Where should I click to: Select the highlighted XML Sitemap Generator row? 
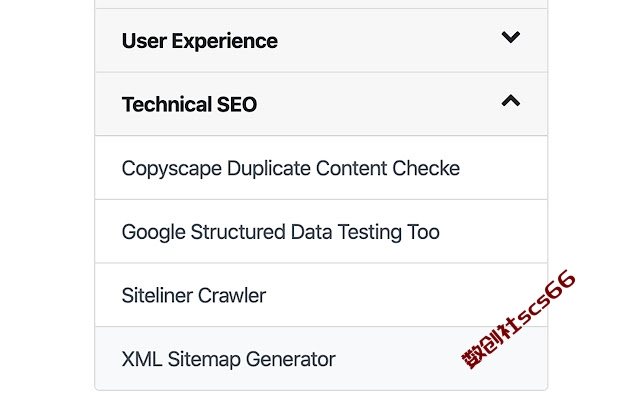tap(321, 358)
